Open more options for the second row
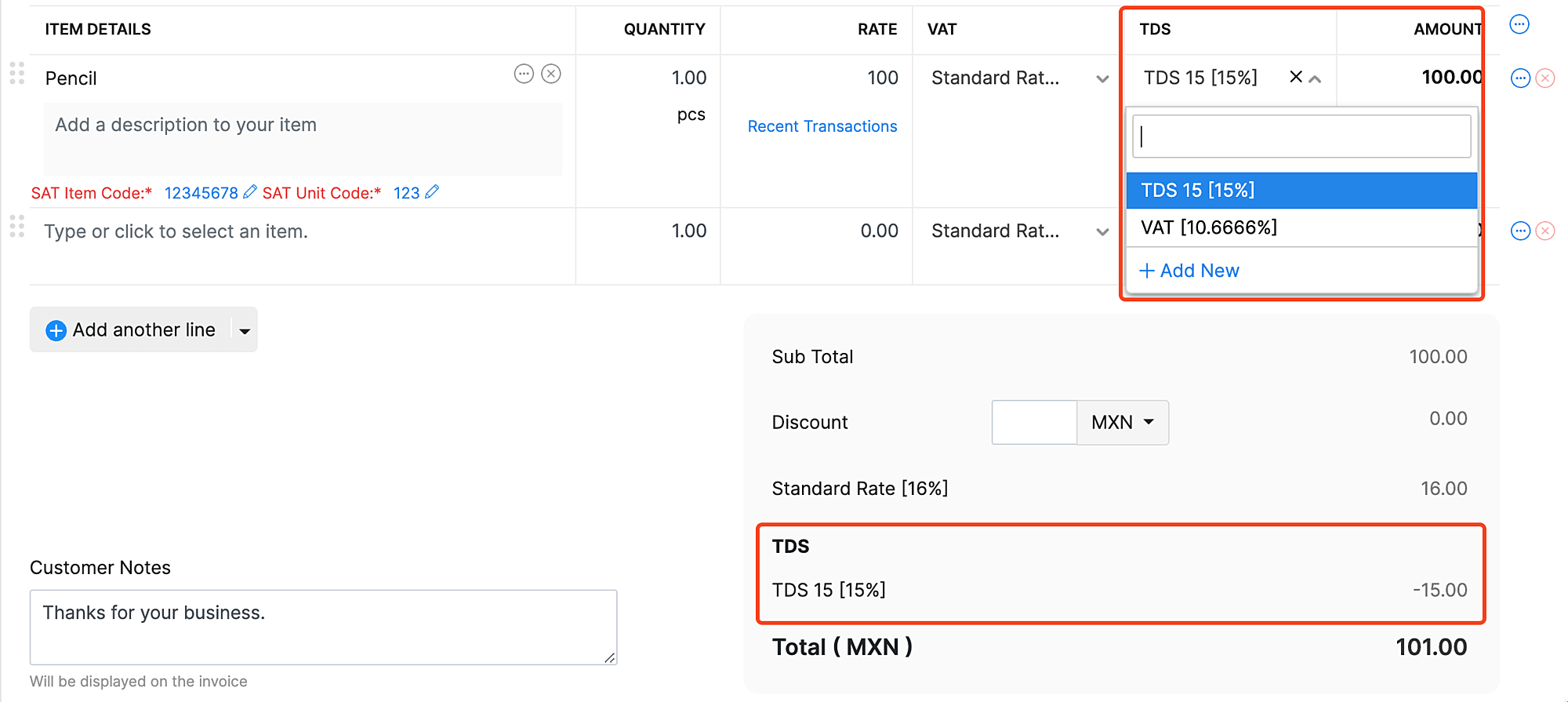 pos(1520,231)
